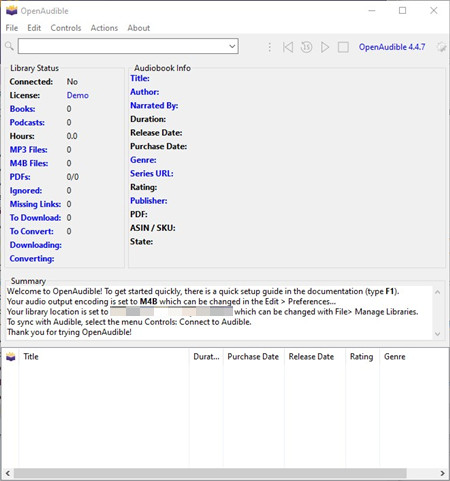Screen dimensions: 450x481
Task: Sort by the Genre column header
Action: pos(414,357)
